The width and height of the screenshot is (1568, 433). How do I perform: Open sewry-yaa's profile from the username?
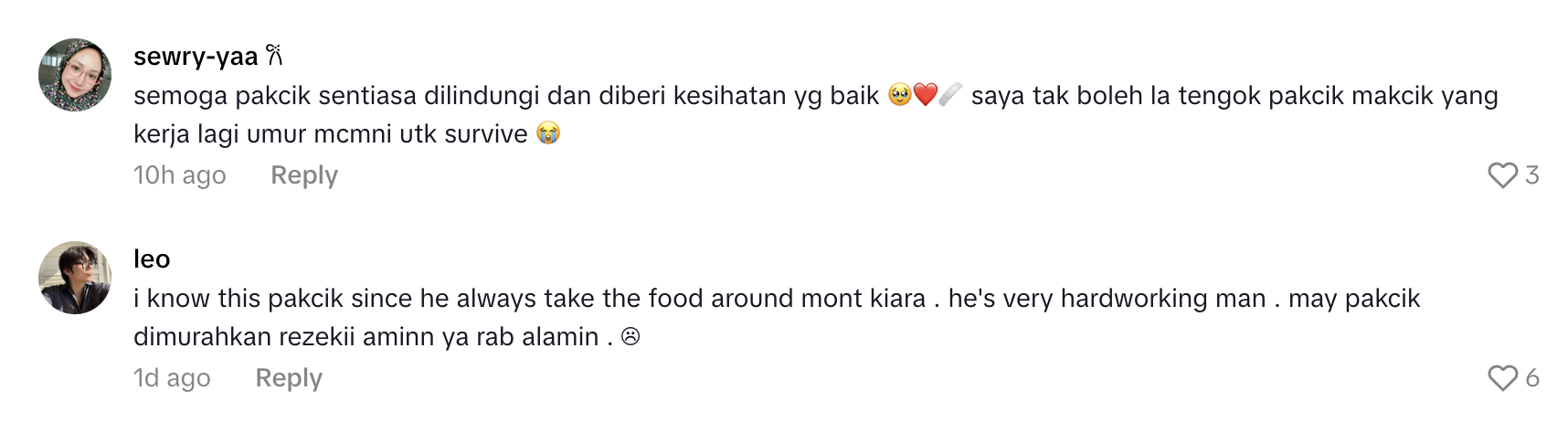[x=196, y=57]
